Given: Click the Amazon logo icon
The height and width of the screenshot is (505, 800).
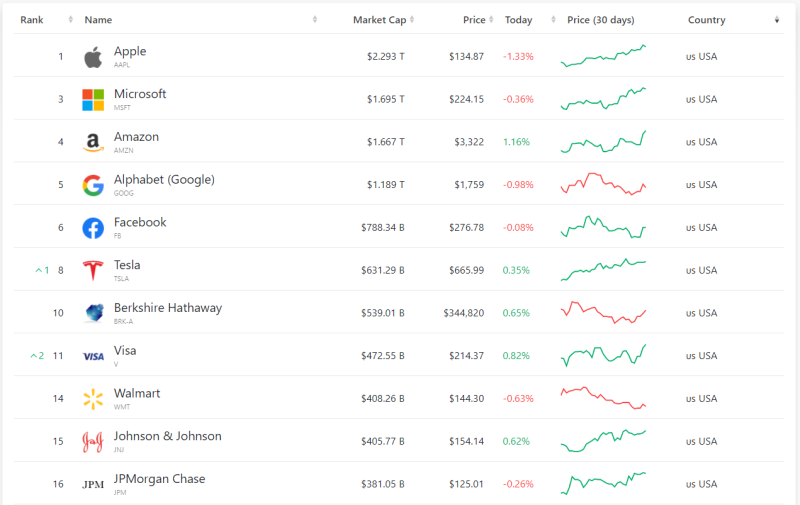Looking at the screenshot, I should (x=93, y=143).
